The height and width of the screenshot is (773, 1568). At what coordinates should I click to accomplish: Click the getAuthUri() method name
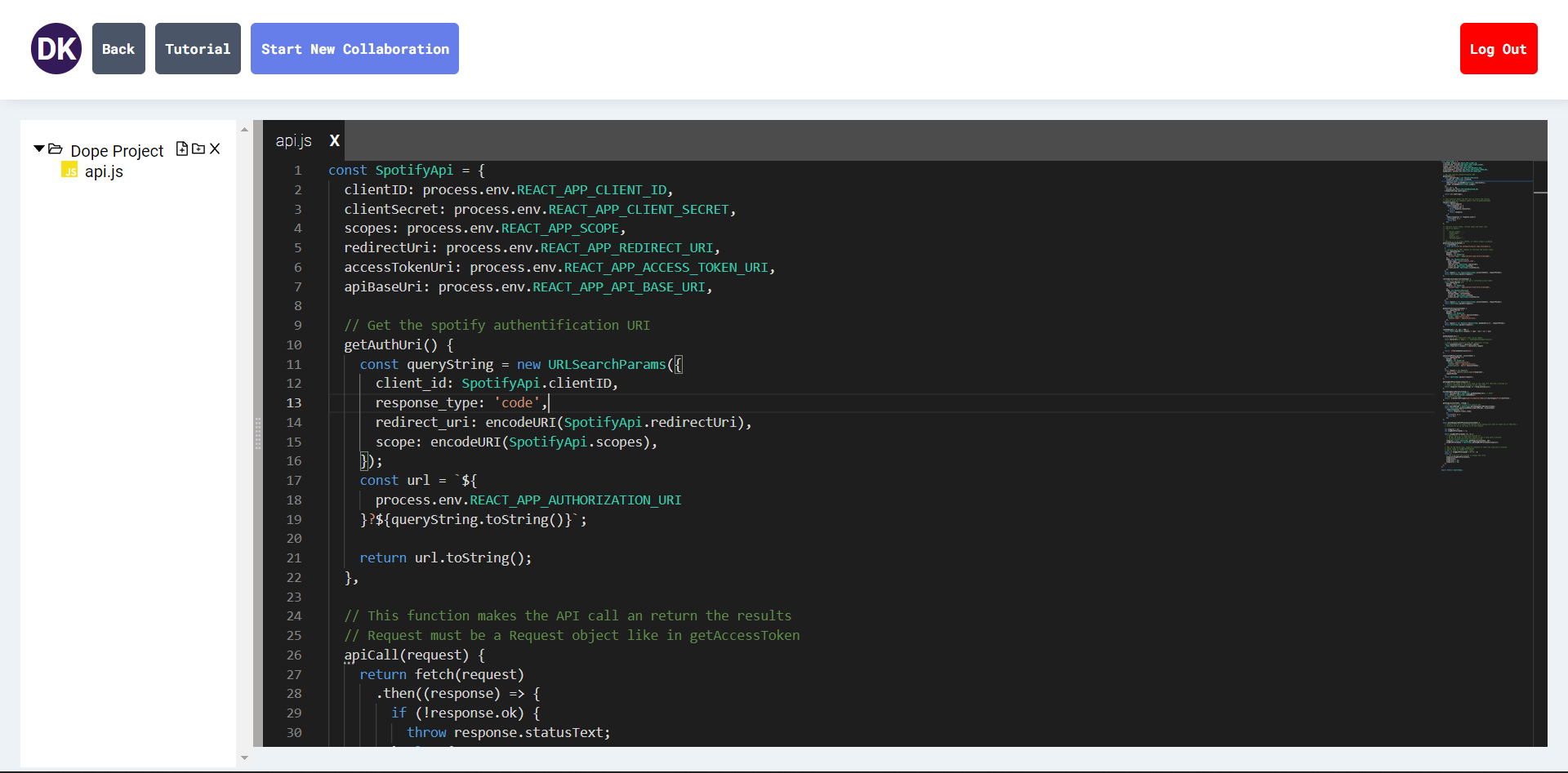(390, 345)
